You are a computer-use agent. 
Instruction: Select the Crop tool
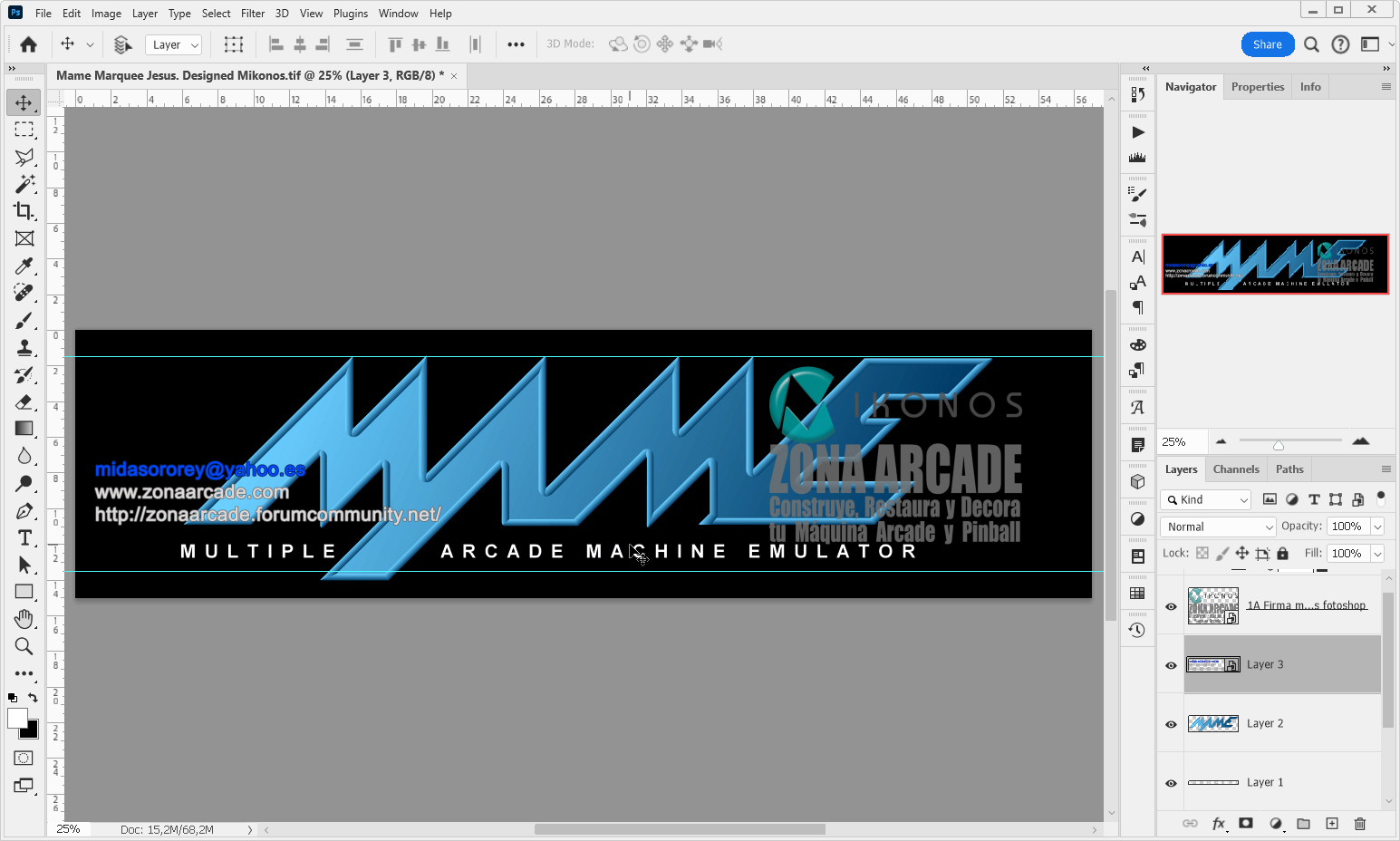pyautogui.click(x=24, y=211)
